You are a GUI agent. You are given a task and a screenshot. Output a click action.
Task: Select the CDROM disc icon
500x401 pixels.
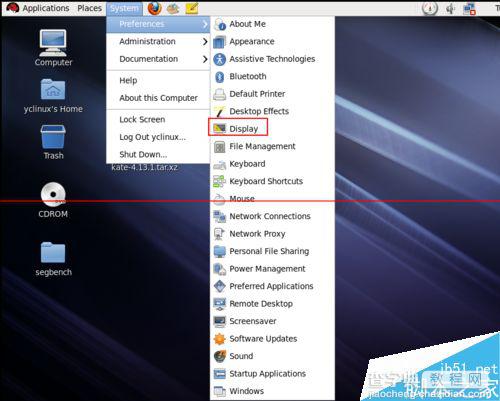point(53,194)
